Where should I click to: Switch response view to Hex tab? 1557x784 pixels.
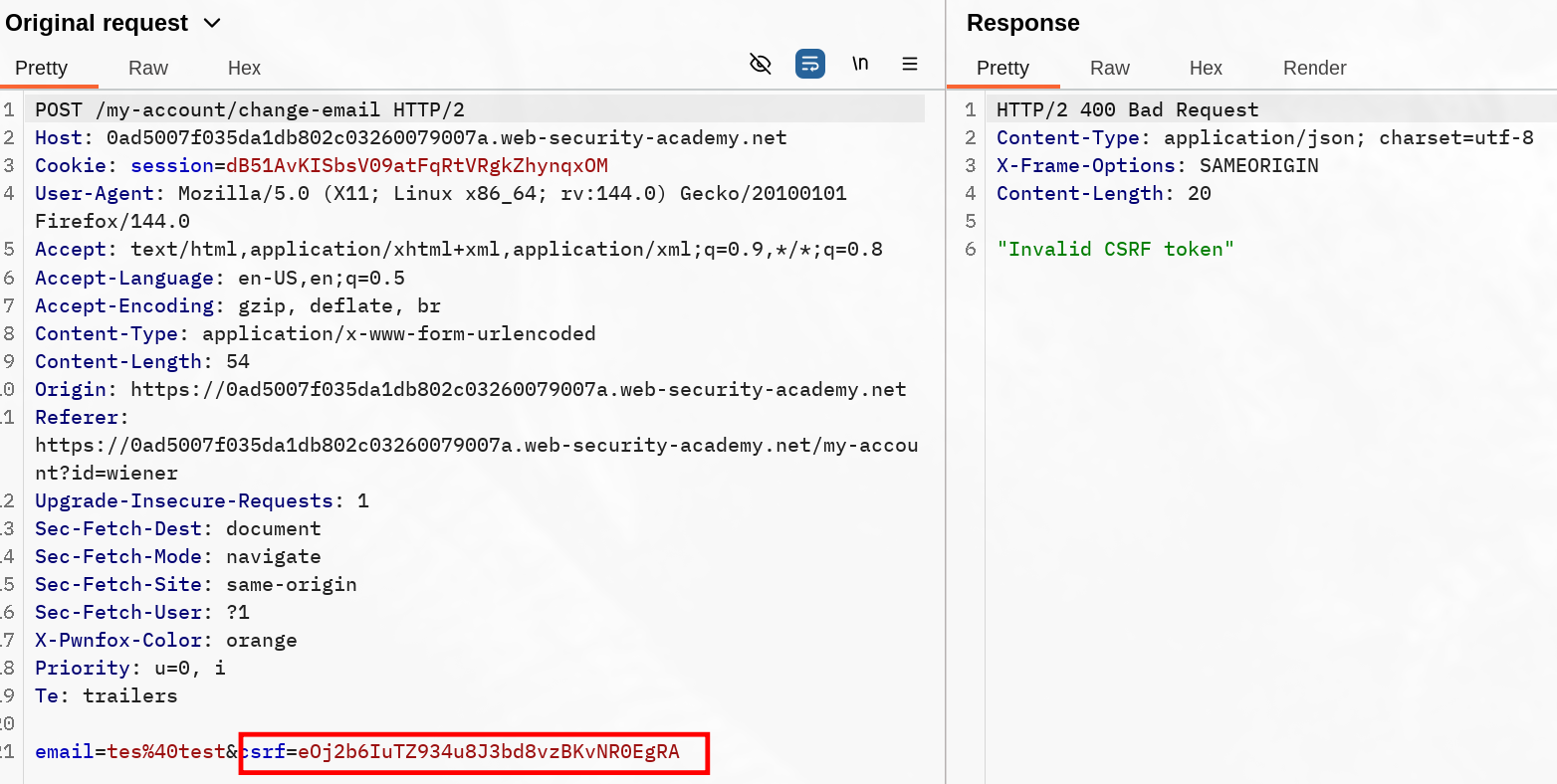1205,68
